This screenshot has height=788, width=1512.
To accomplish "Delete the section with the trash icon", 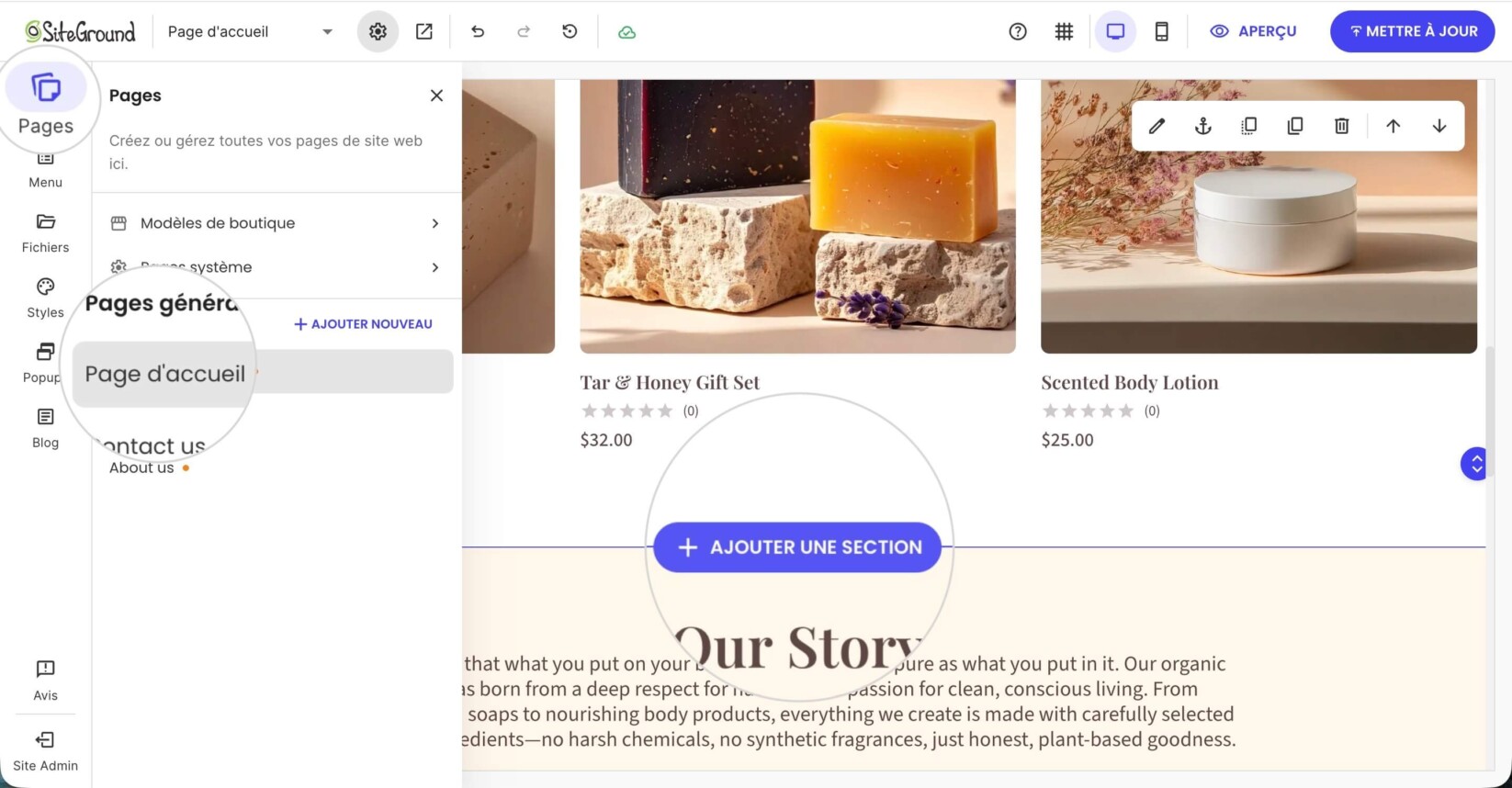I will coord(1341,126).
